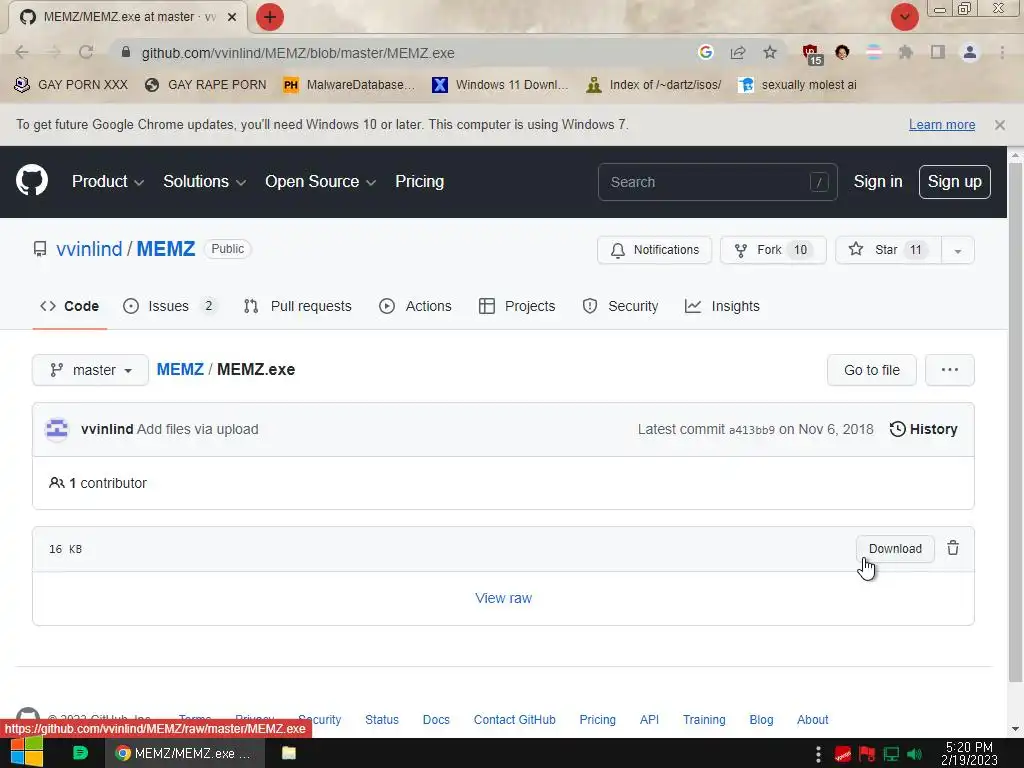This screenshot has height=768, width=1024.
Task: Open Windows Start button
Action: point(26,753)
